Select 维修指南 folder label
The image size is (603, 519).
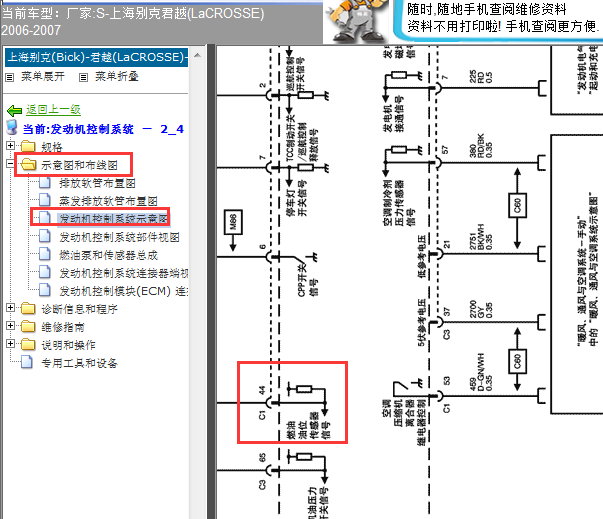pos(63,327)
